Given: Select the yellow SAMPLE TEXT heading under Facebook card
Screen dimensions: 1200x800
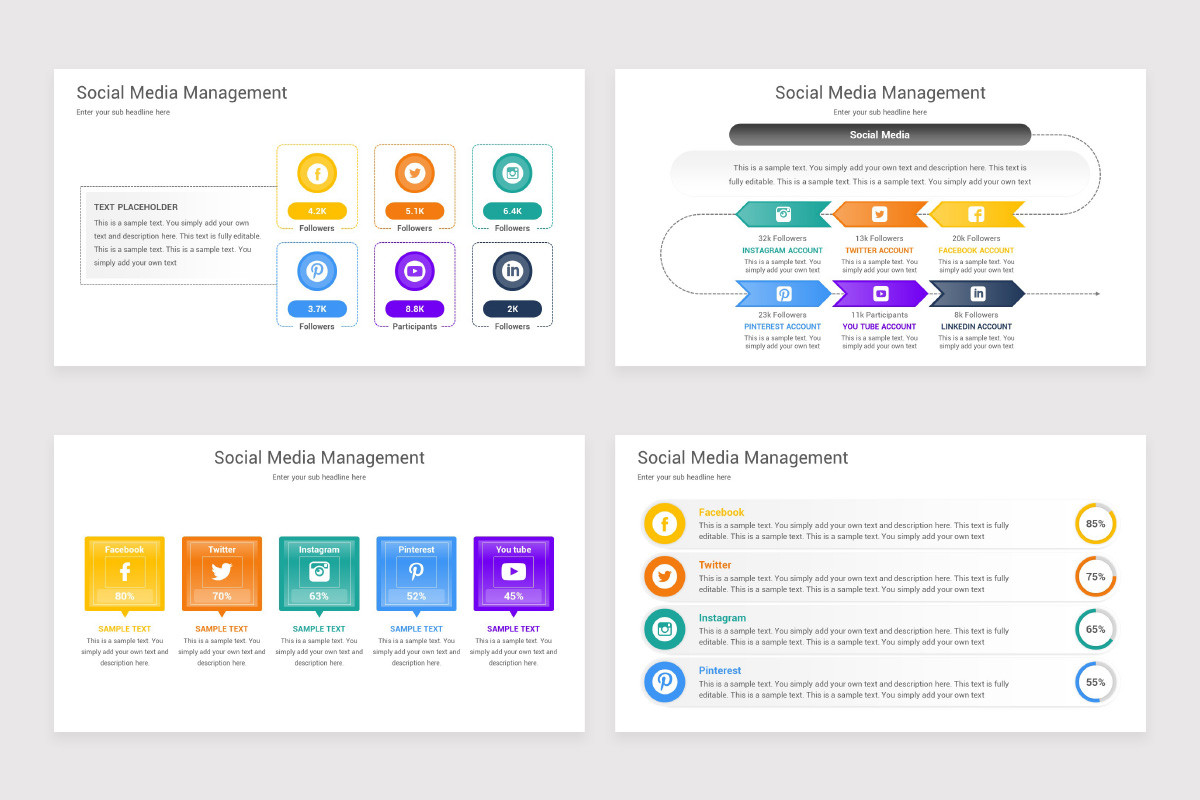Looking at the screenshot, I should pyautogui.click(x=125, y=629).
